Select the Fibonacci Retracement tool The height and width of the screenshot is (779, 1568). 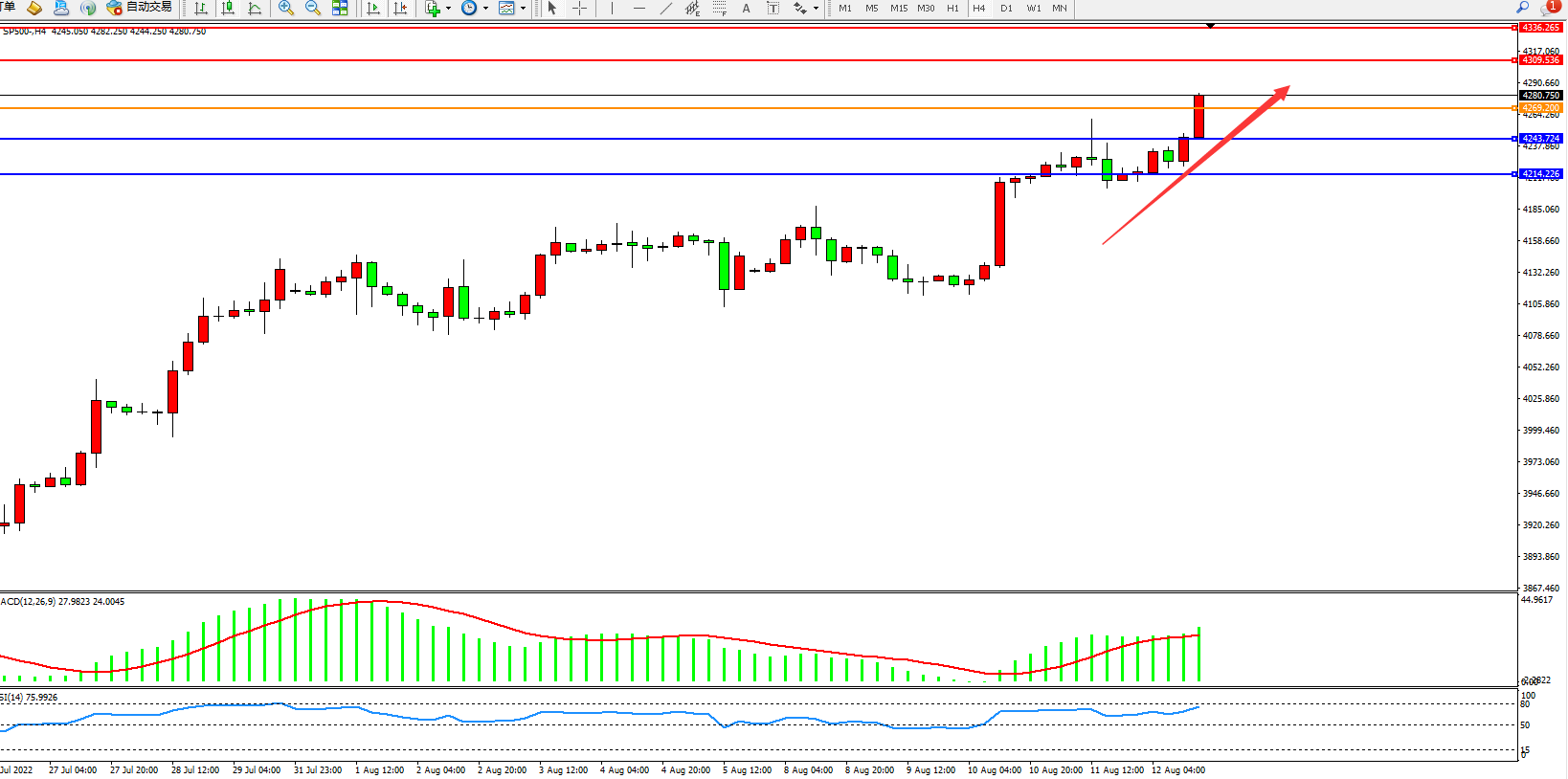[x=719, y=8]
